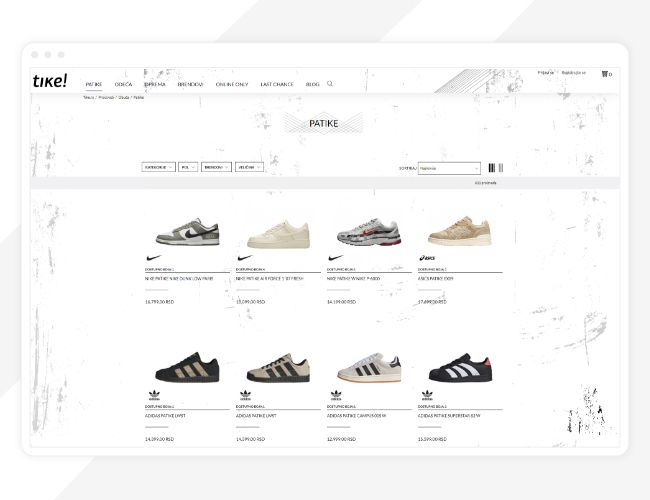Click Nike logo under Dunk Low shoe
Image resolution: width=650 pixels, height=500 pixels.
(x=154, y=258)
